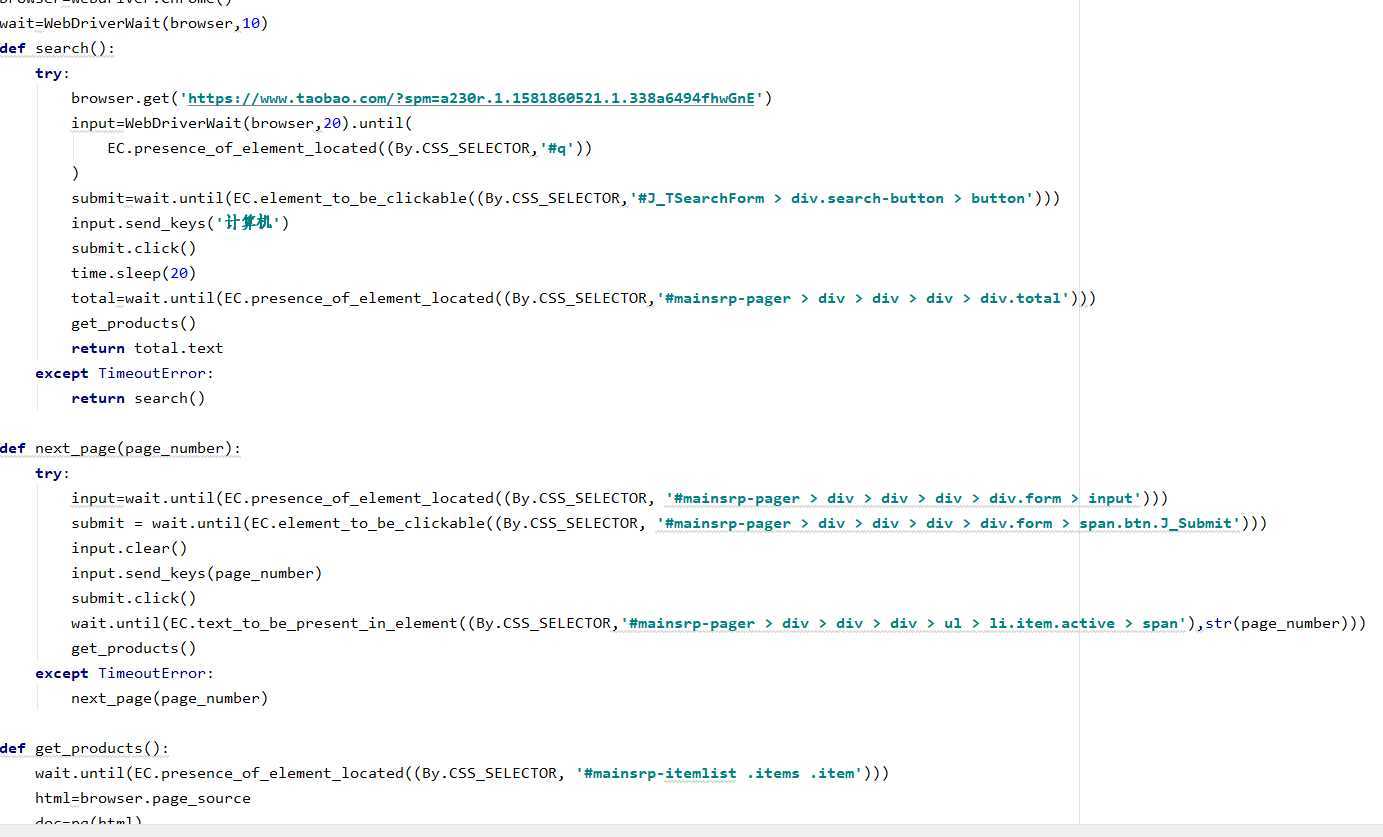Click the 'def get_products():' line
The height and width of the screenshot is (837, 1383).
click(84, 748)
